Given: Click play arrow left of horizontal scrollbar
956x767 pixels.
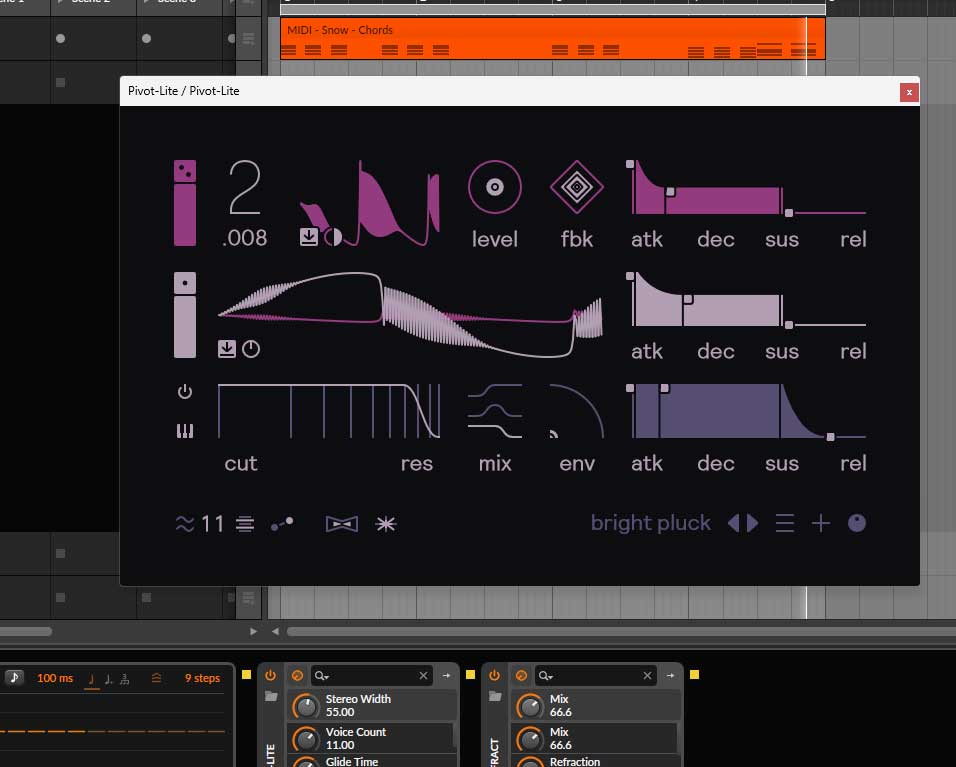Looking at the screenshot, I should pos(253,632).
